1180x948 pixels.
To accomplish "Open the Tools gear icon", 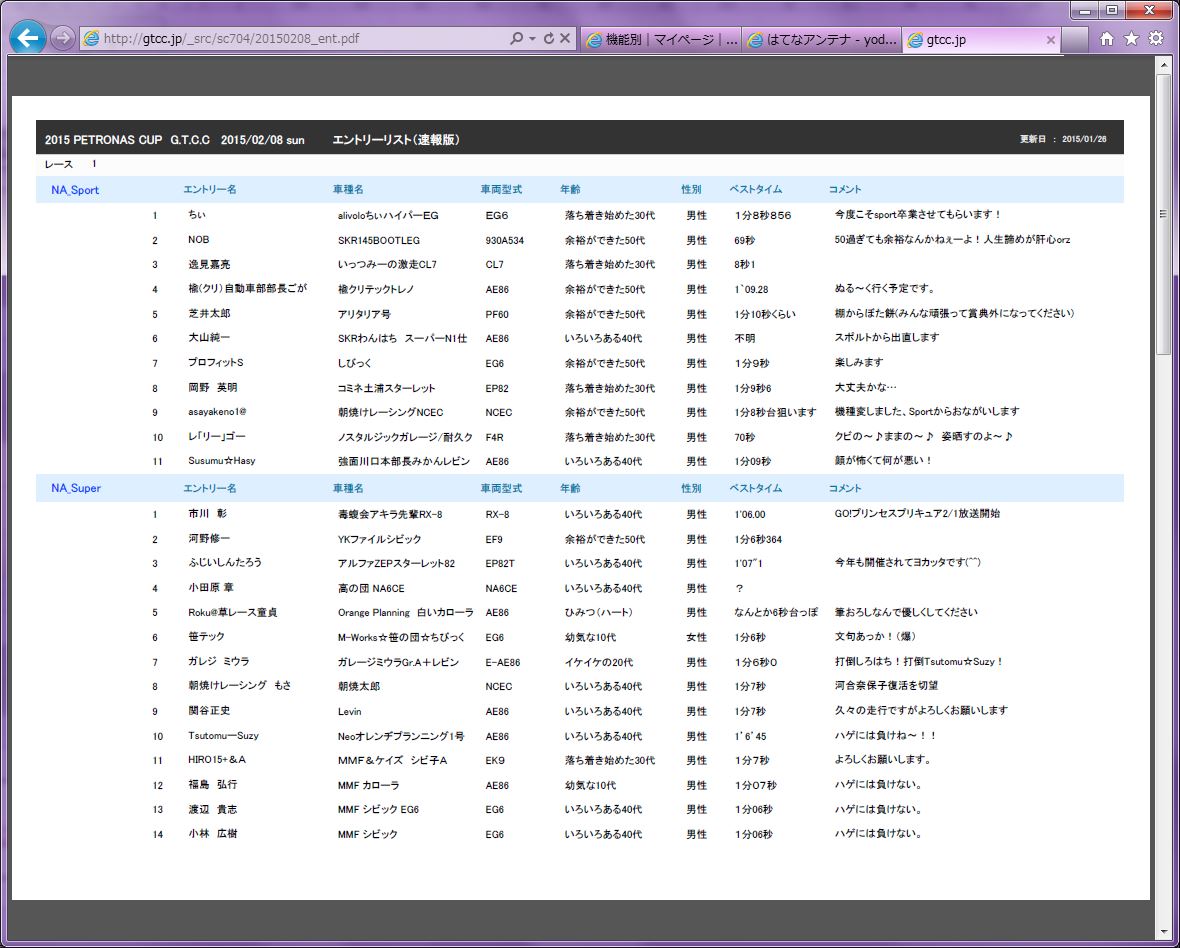I will pos(1156,39).
